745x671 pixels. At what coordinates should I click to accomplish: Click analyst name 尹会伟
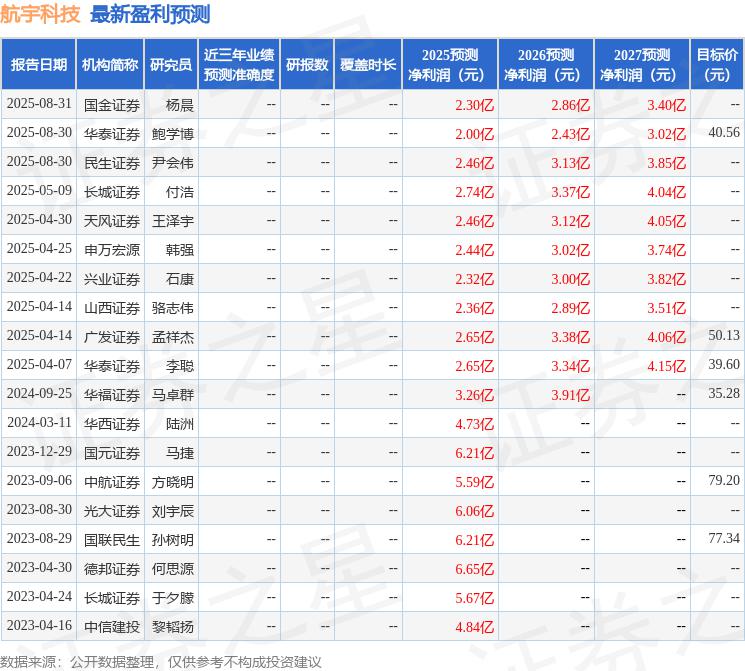pos(172,163)
